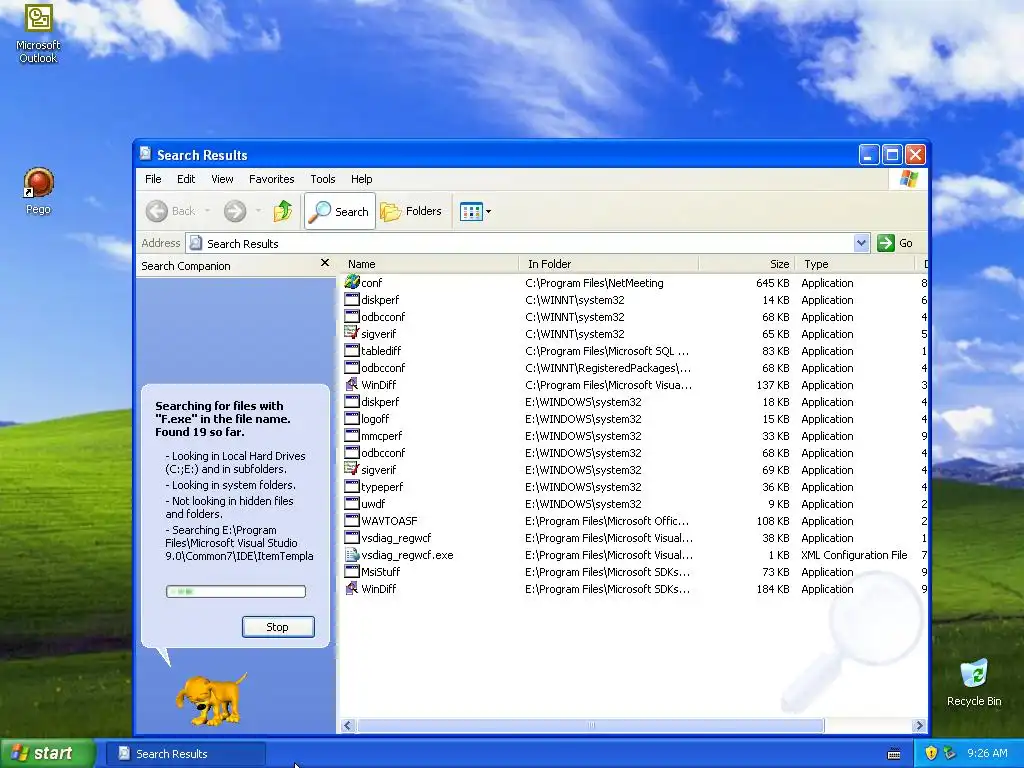Click the Go button beside Address
This screenshot has width=1024, height=768.
click(895, 243)
